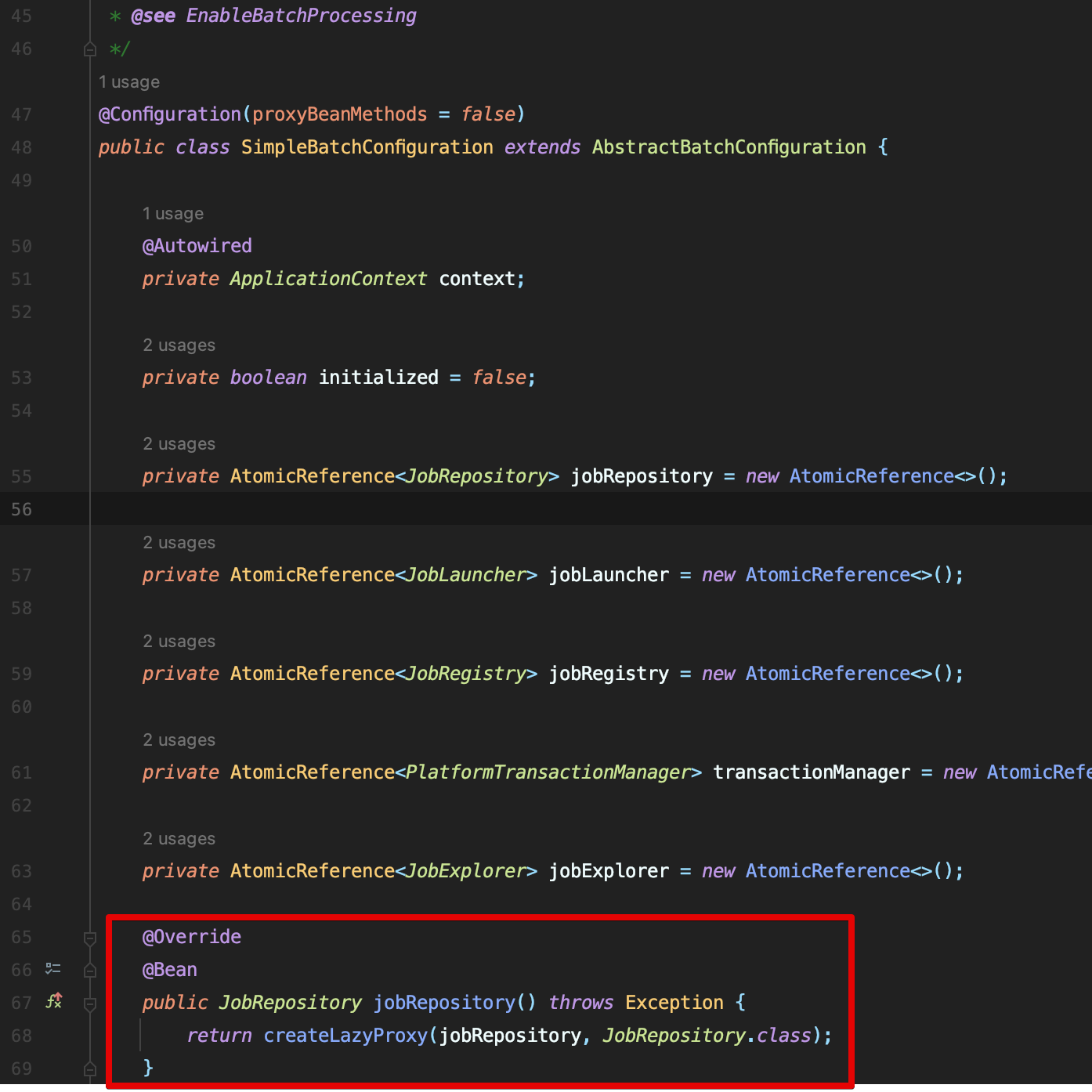Screen dimensions: 1092x1092
Task: Click the jobExplorer field name
Action: click(609, 871)
